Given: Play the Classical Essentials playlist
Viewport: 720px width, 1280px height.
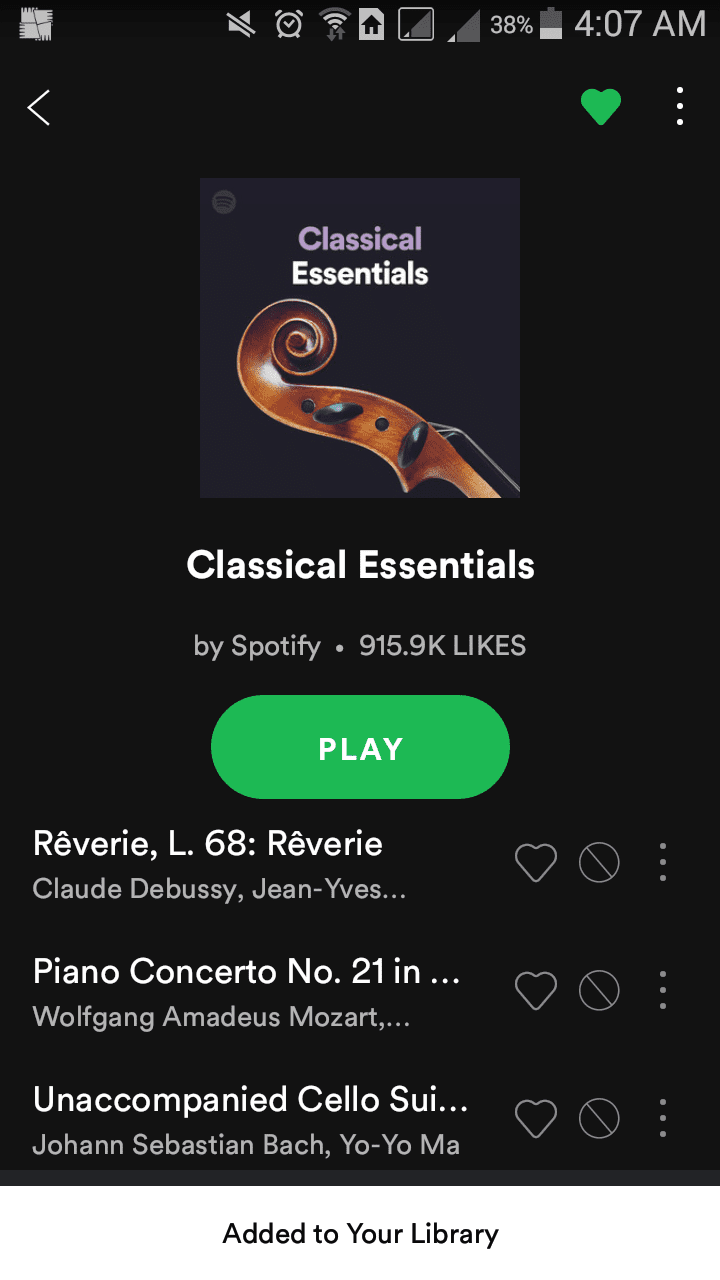Looking at the screenshot, I should (360, 748).
